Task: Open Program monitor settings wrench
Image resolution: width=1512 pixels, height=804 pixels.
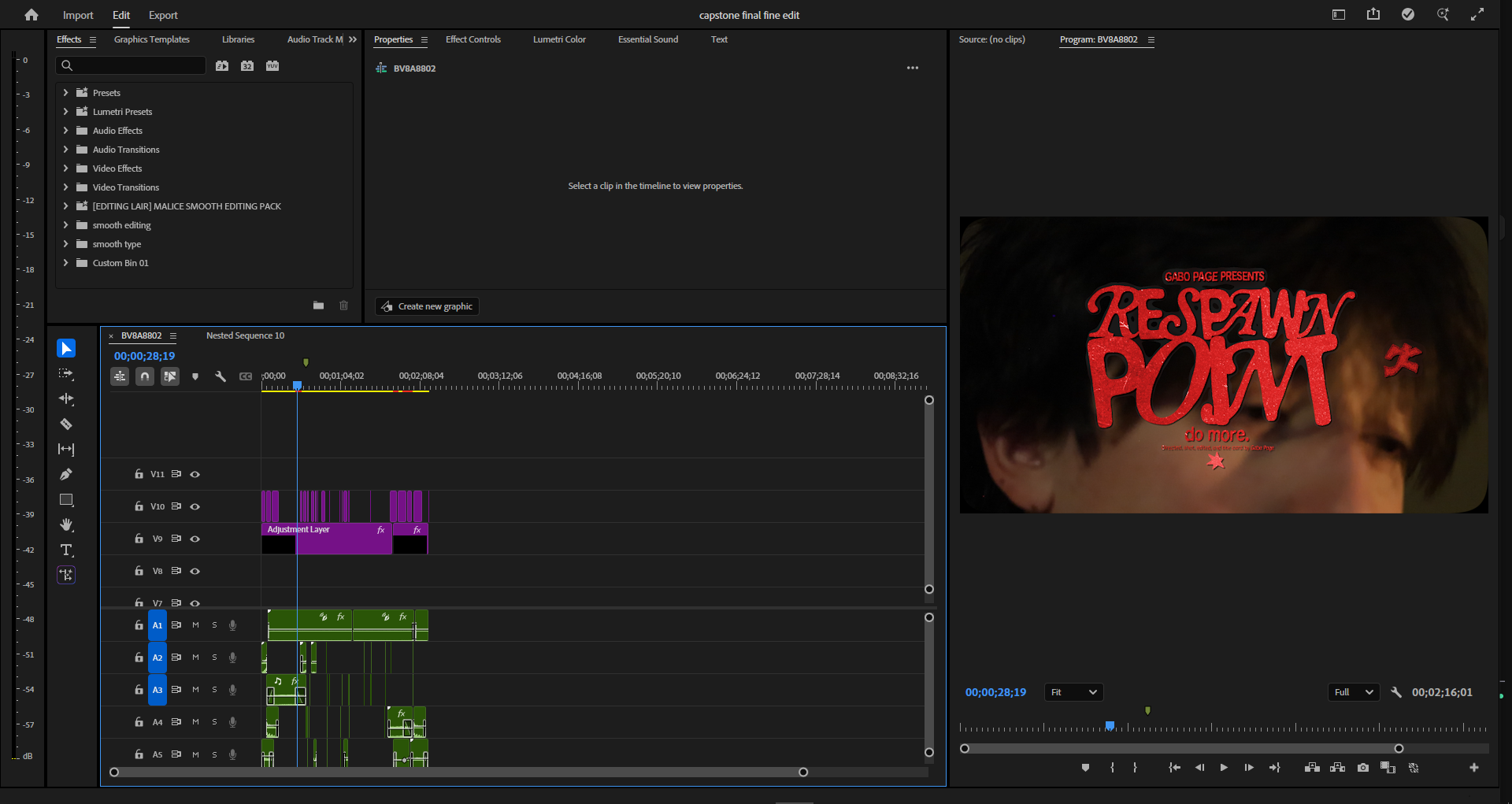Action: (x=1396, y=692)
